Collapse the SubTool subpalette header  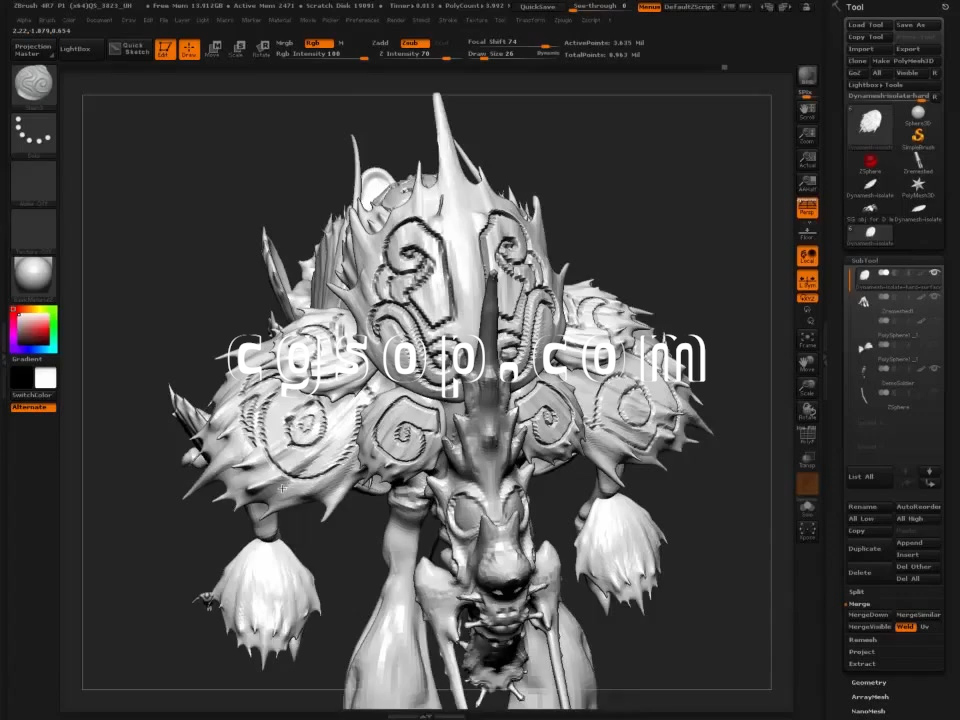point(864,260)
